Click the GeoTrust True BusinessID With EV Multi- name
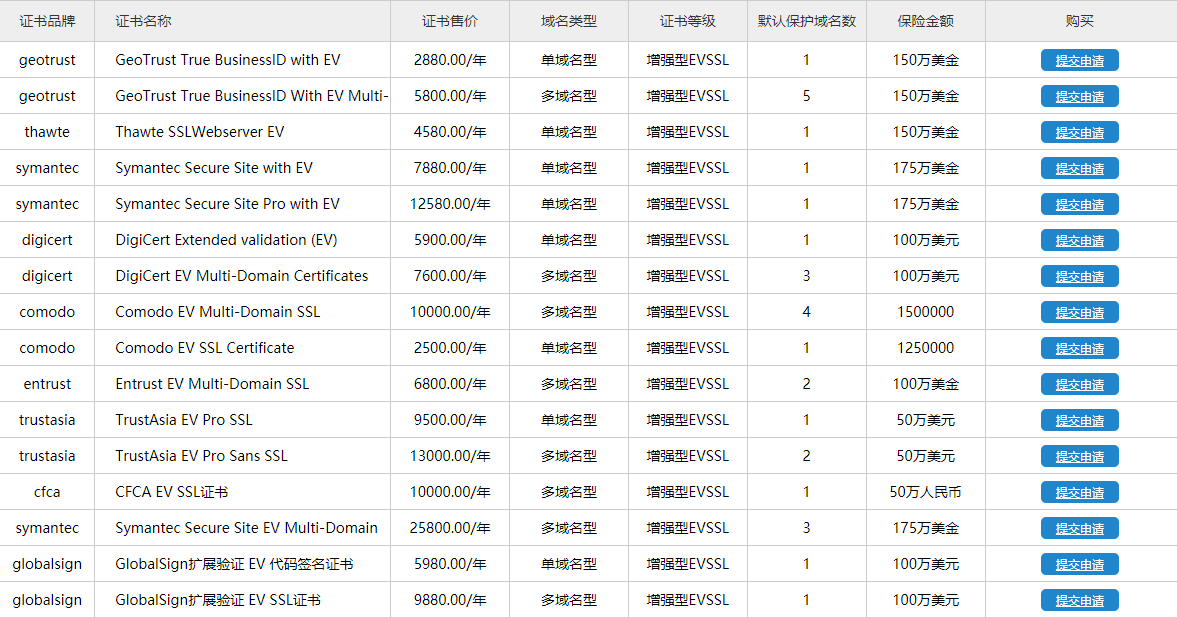 (x=251, y=96)
